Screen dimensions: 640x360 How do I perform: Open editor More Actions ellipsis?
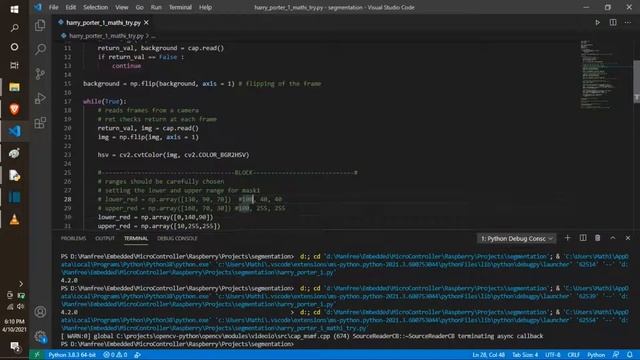tap(628, 22)
